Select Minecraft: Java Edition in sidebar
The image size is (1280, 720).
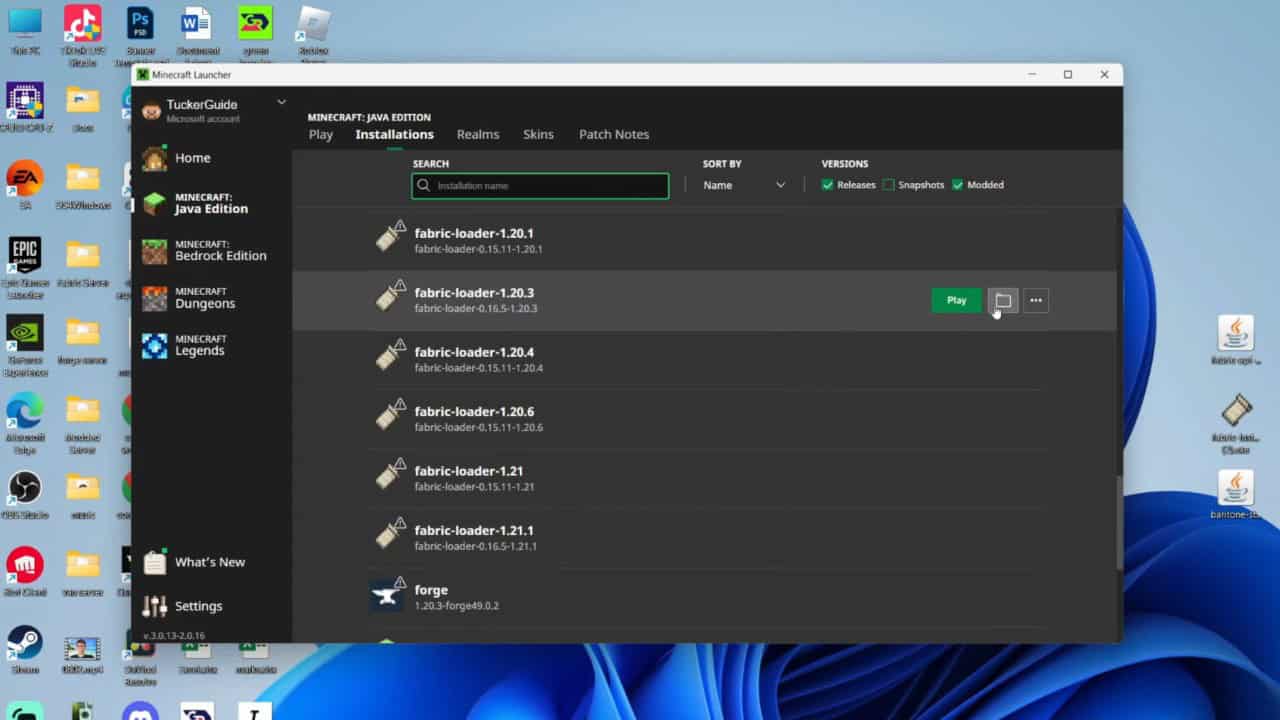(211, 204)
